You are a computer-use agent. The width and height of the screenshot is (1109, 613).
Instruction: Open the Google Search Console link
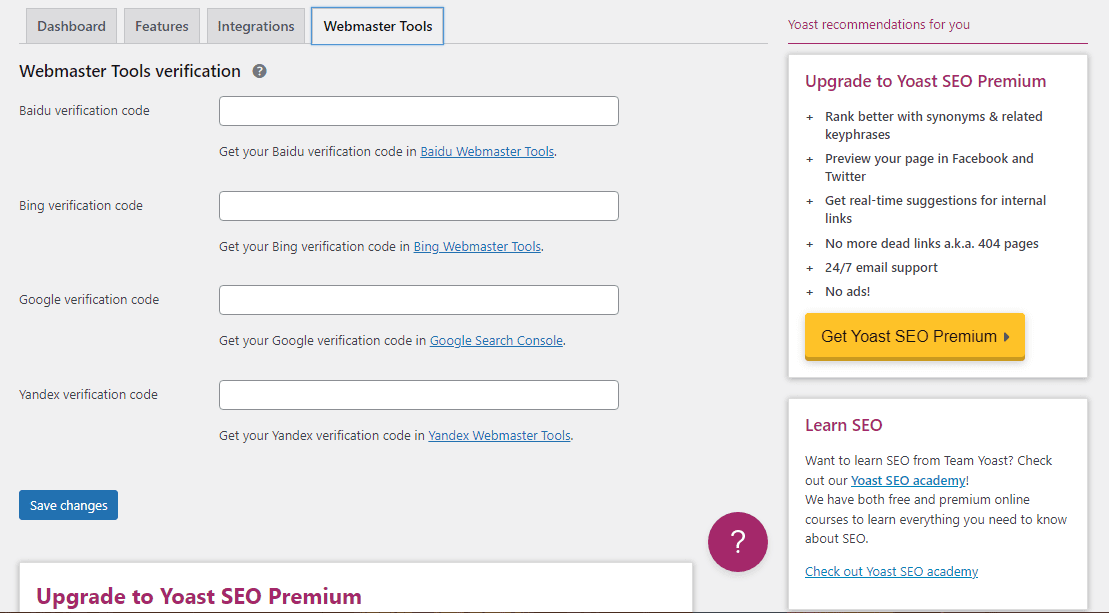click(x=497, y=340)
